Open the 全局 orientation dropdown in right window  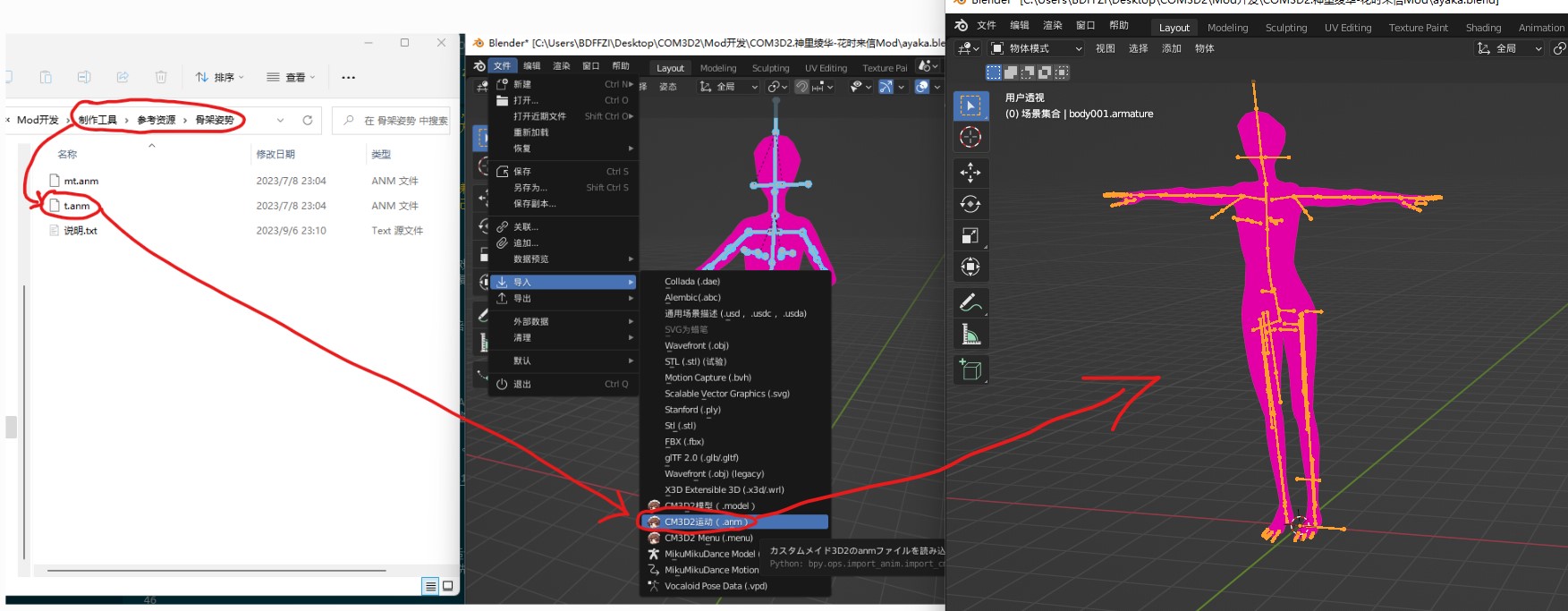pyautogui.click(x=1509, y=48)
